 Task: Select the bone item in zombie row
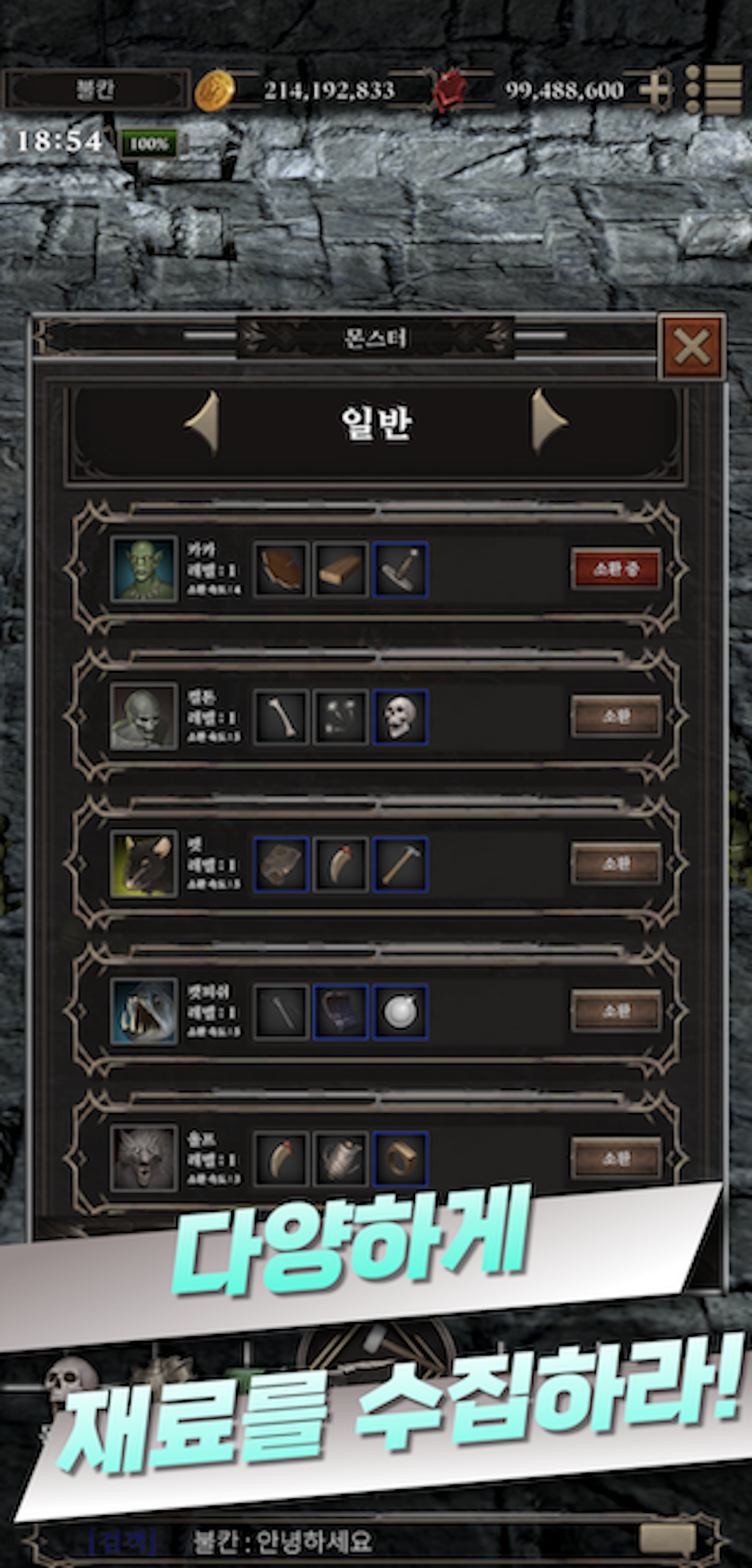(281, 717)
